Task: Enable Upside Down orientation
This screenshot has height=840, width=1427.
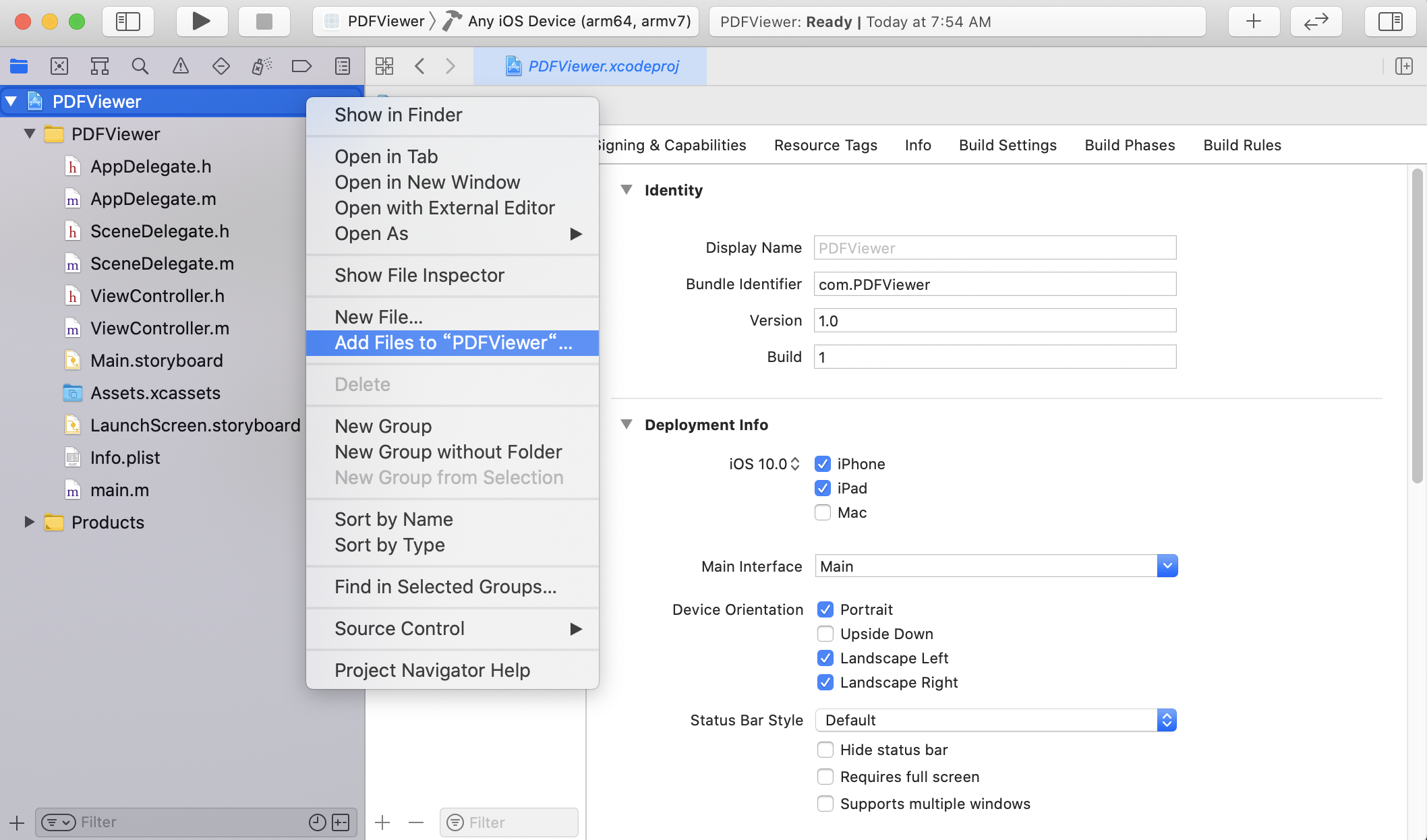Action: [x=825, y=634]
